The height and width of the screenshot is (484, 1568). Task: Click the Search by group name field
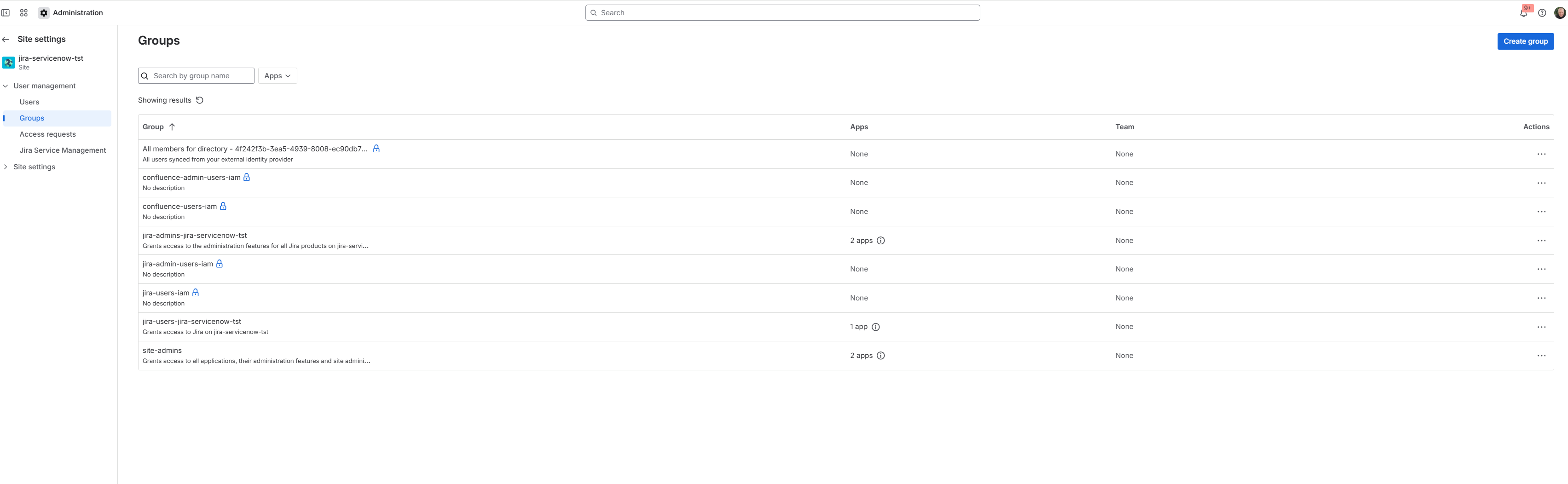point(196,76)
